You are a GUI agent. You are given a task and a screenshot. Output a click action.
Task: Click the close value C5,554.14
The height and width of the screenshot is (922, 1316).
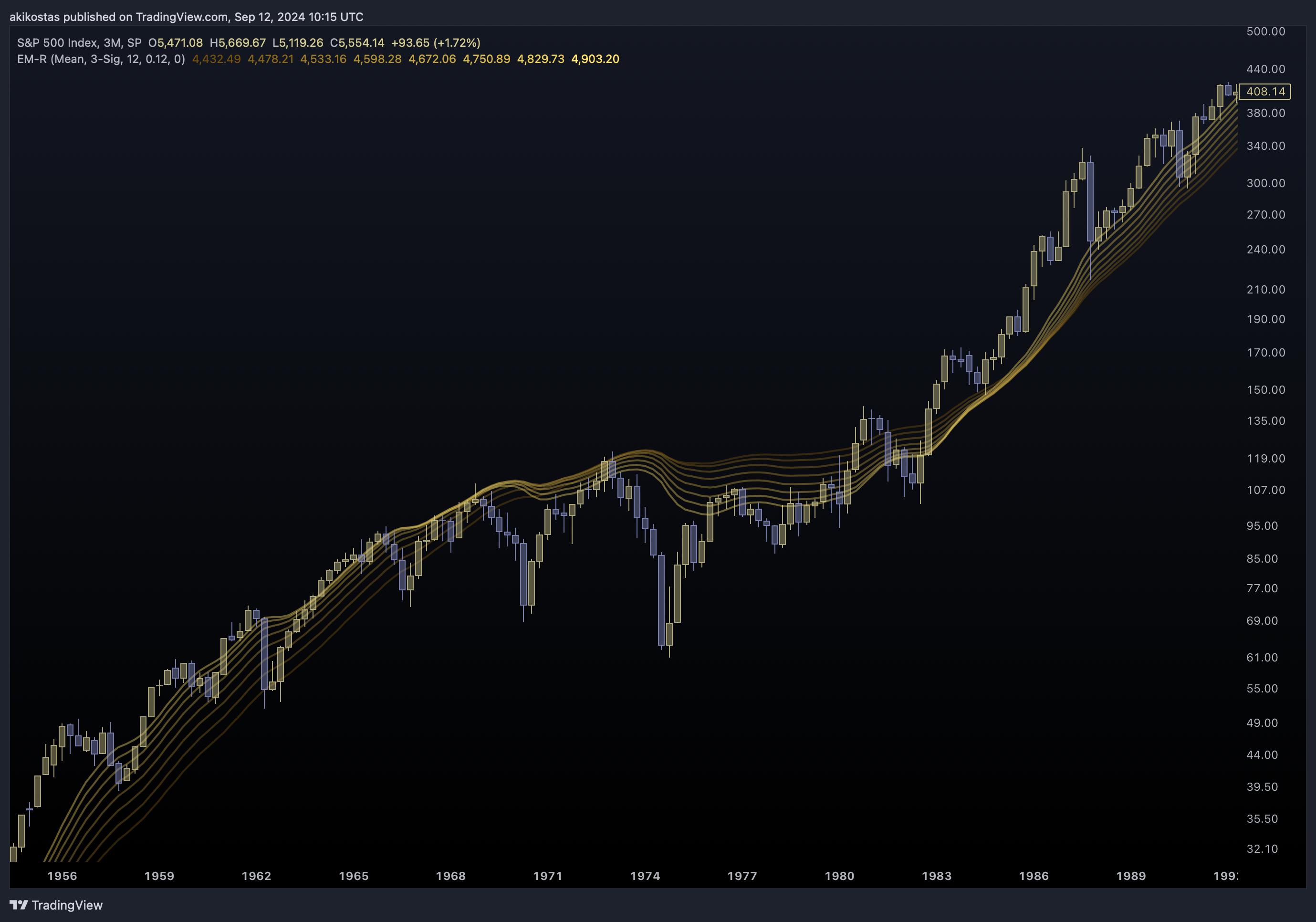click(x=357, y=43)
